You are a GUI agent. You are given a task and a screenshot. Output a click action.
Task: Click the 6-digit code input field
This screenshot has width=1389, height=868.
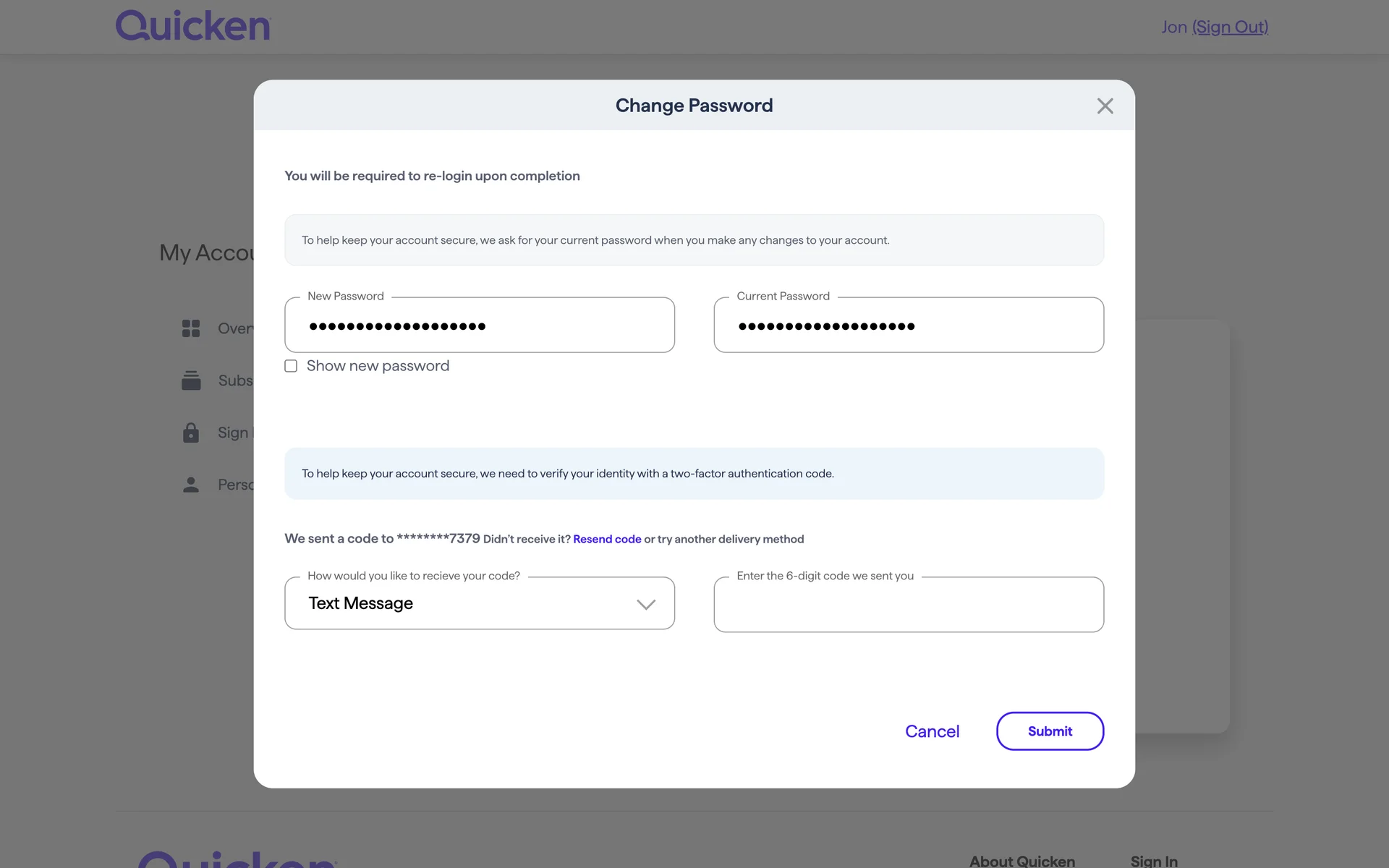point(908,605)
